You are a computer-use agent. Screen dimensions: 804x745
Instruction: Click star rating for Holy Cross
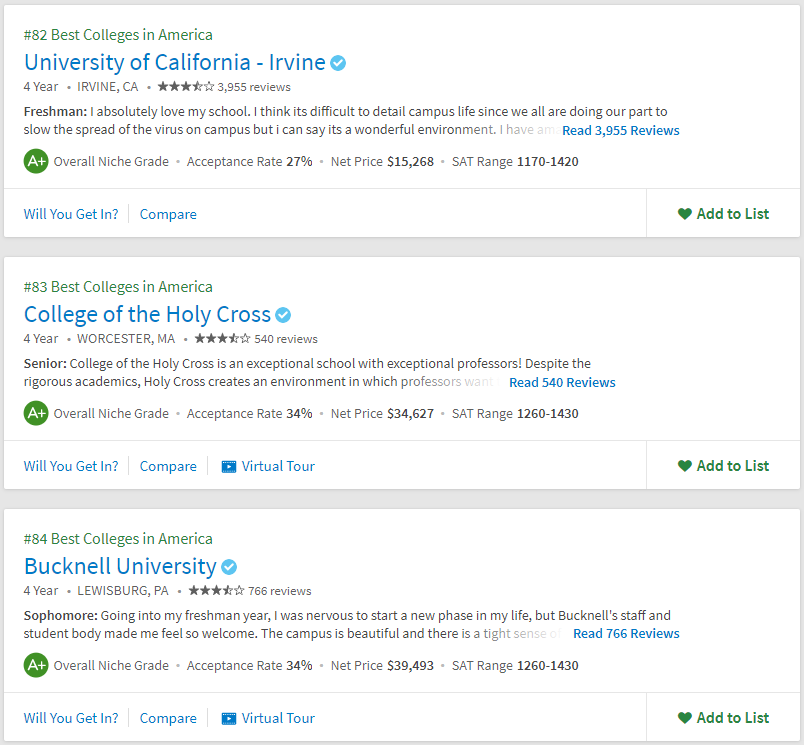click(223, 338)
